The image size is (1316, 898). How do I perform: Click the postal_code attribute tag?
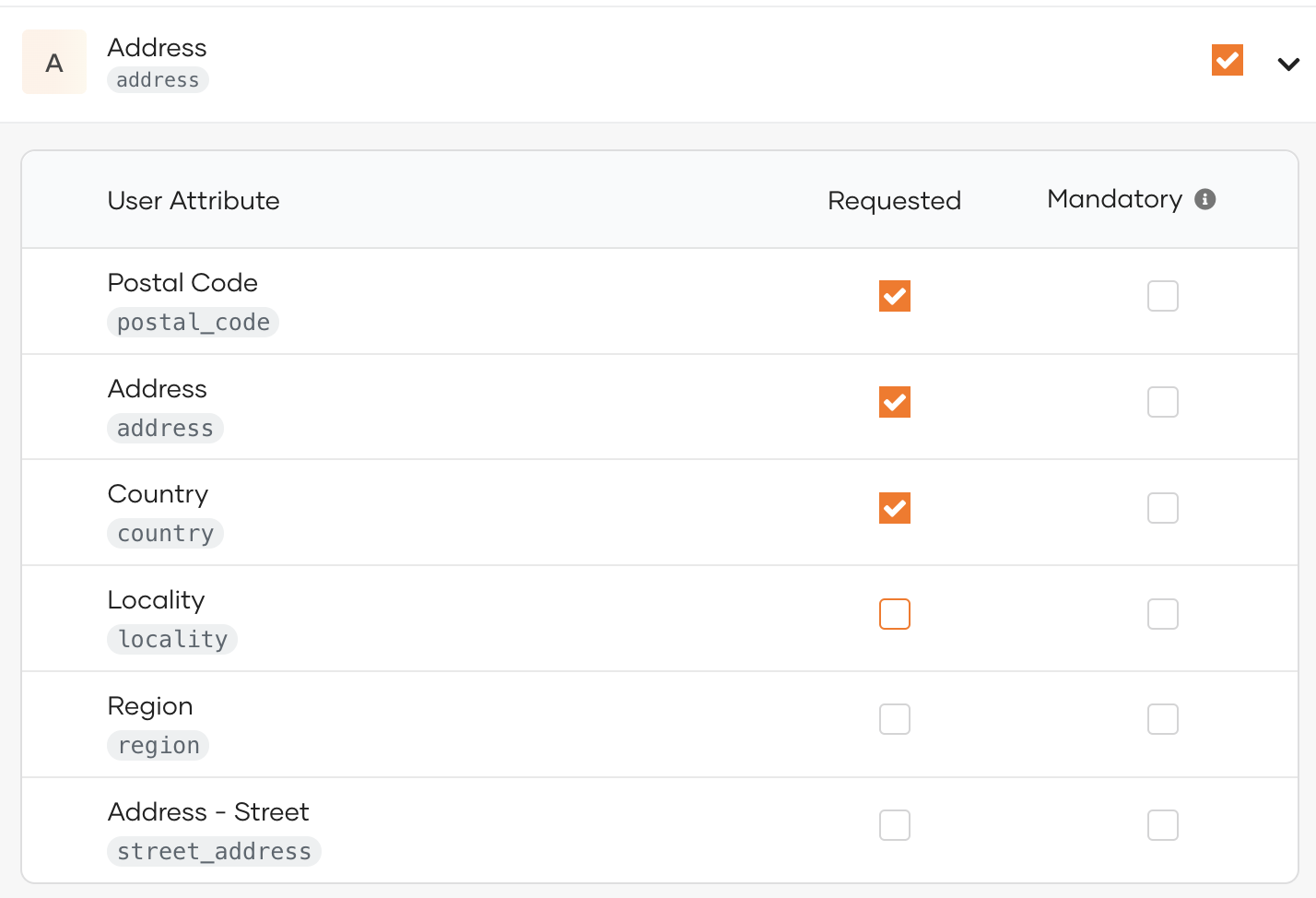coord(194,323)
